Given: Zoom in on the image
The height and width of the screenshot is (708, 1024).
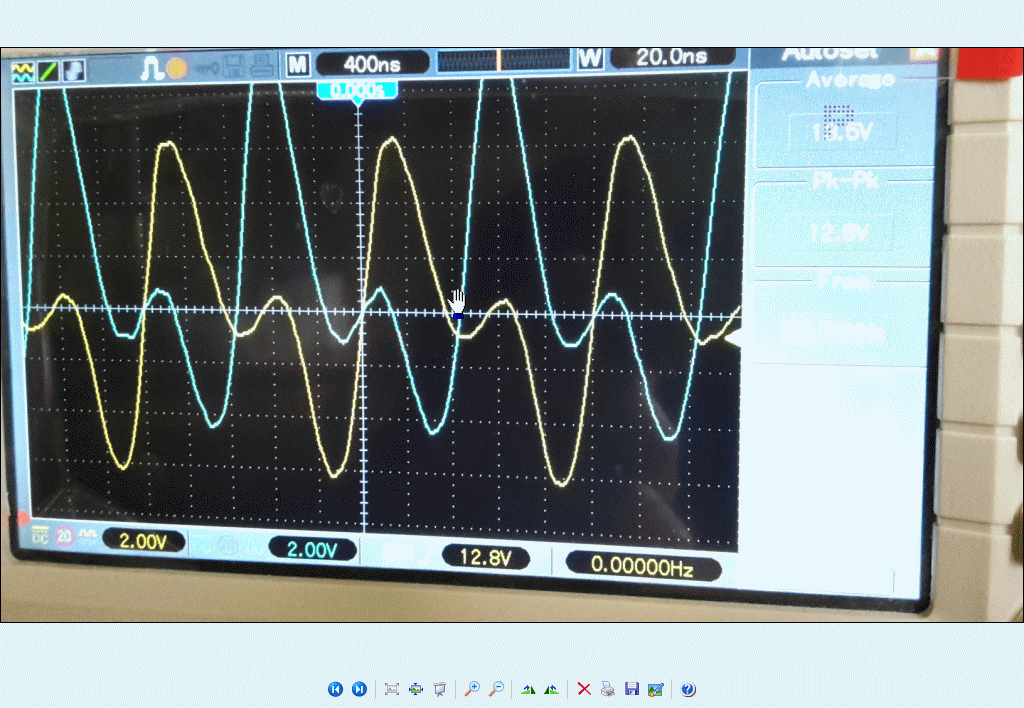Looking at the screenshot, I should tap(472, 689).
